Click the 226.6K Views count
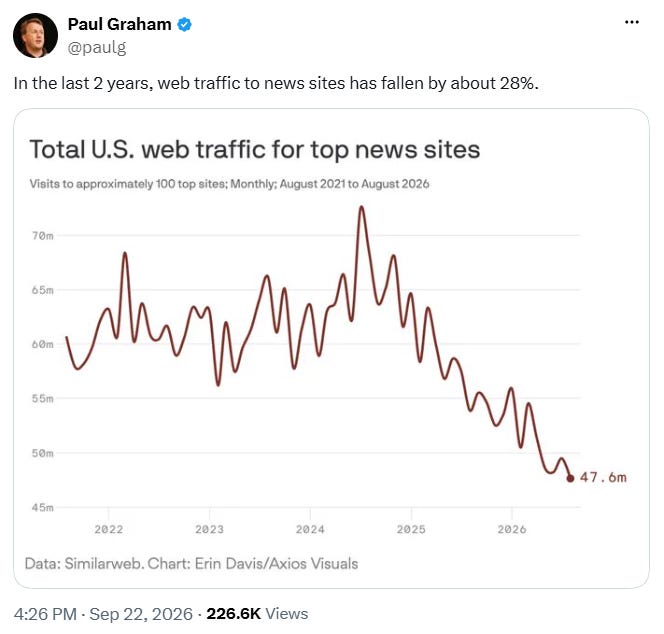This screenshot has height=634, width=664. click(x=257, y=614)
